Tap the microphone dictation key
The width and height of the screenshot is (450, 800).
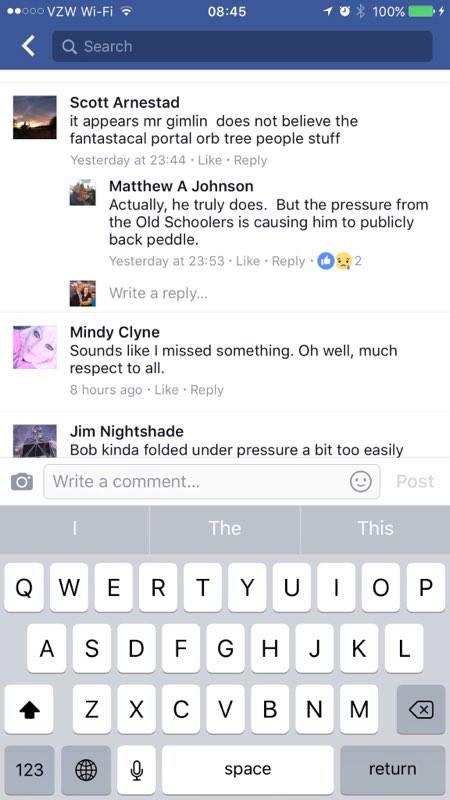click(136, 770)
